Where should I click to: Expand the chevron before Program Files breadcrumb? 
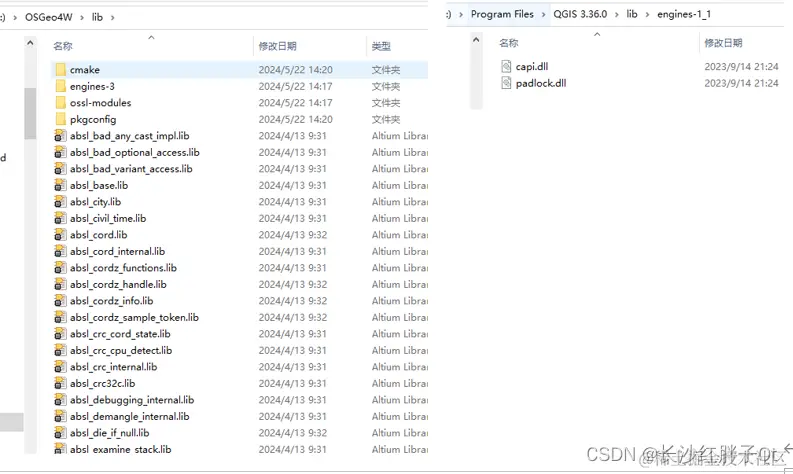point(461,15)
